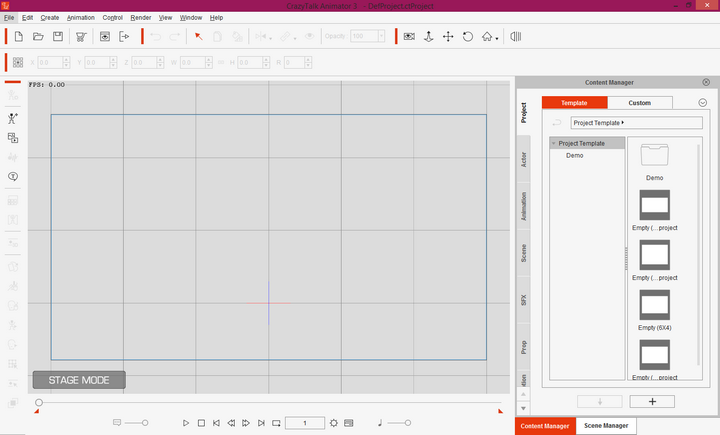Switch to the Template tab
Screen dimensions: 720x435
(x=574, y=102)
